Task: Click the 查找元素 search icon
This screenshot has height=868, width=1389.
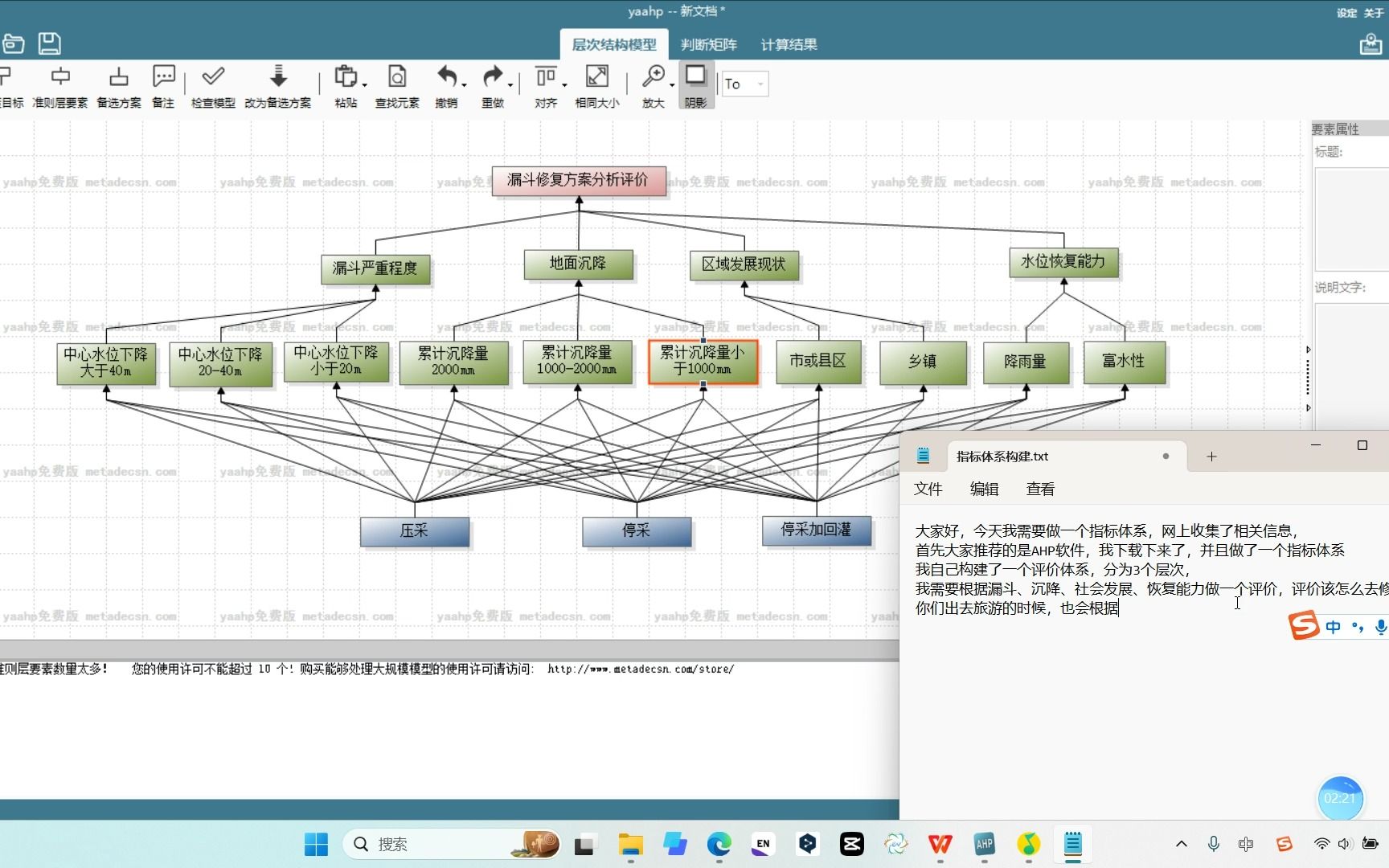Action: point(396,84)
